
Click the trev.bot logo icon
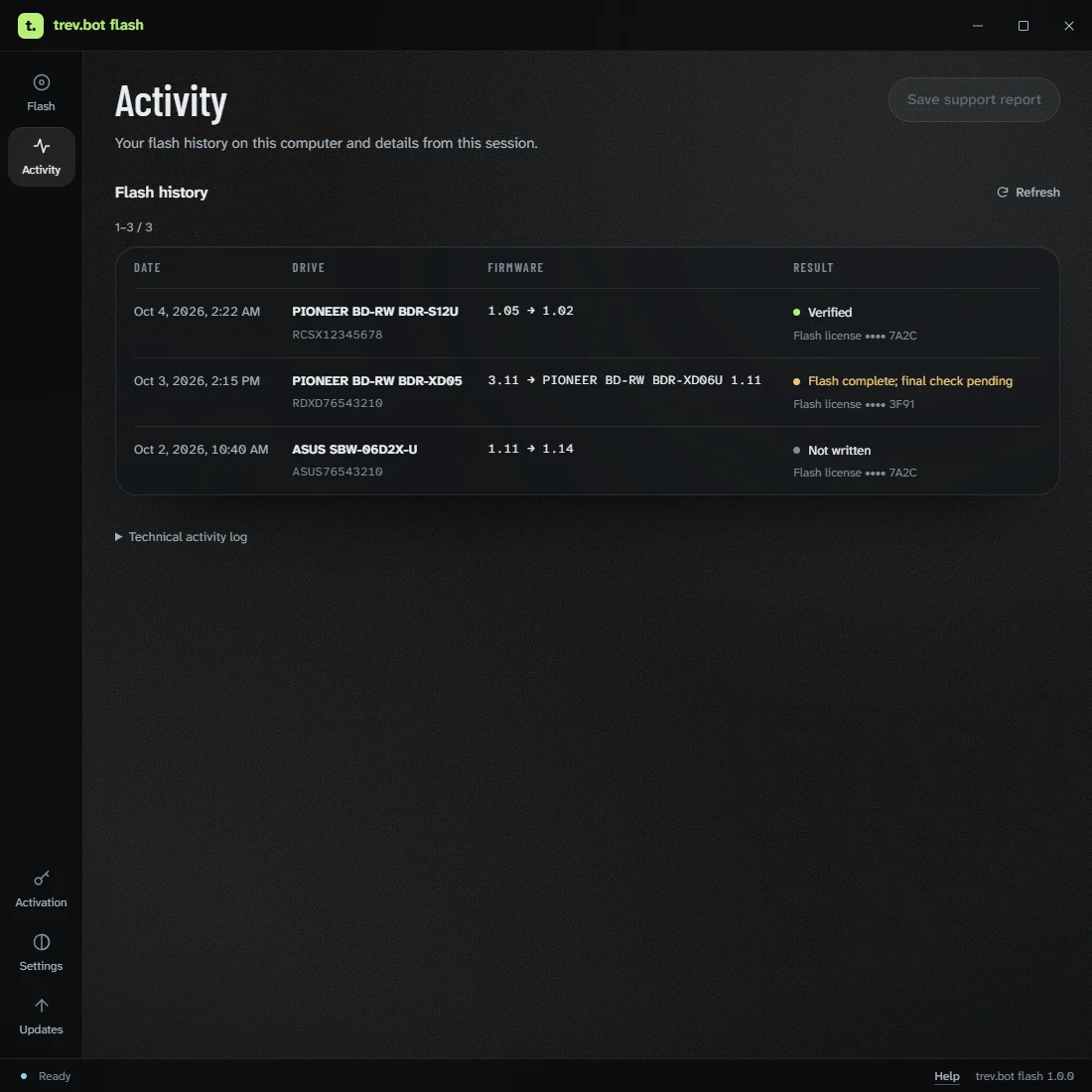(31, 26)
